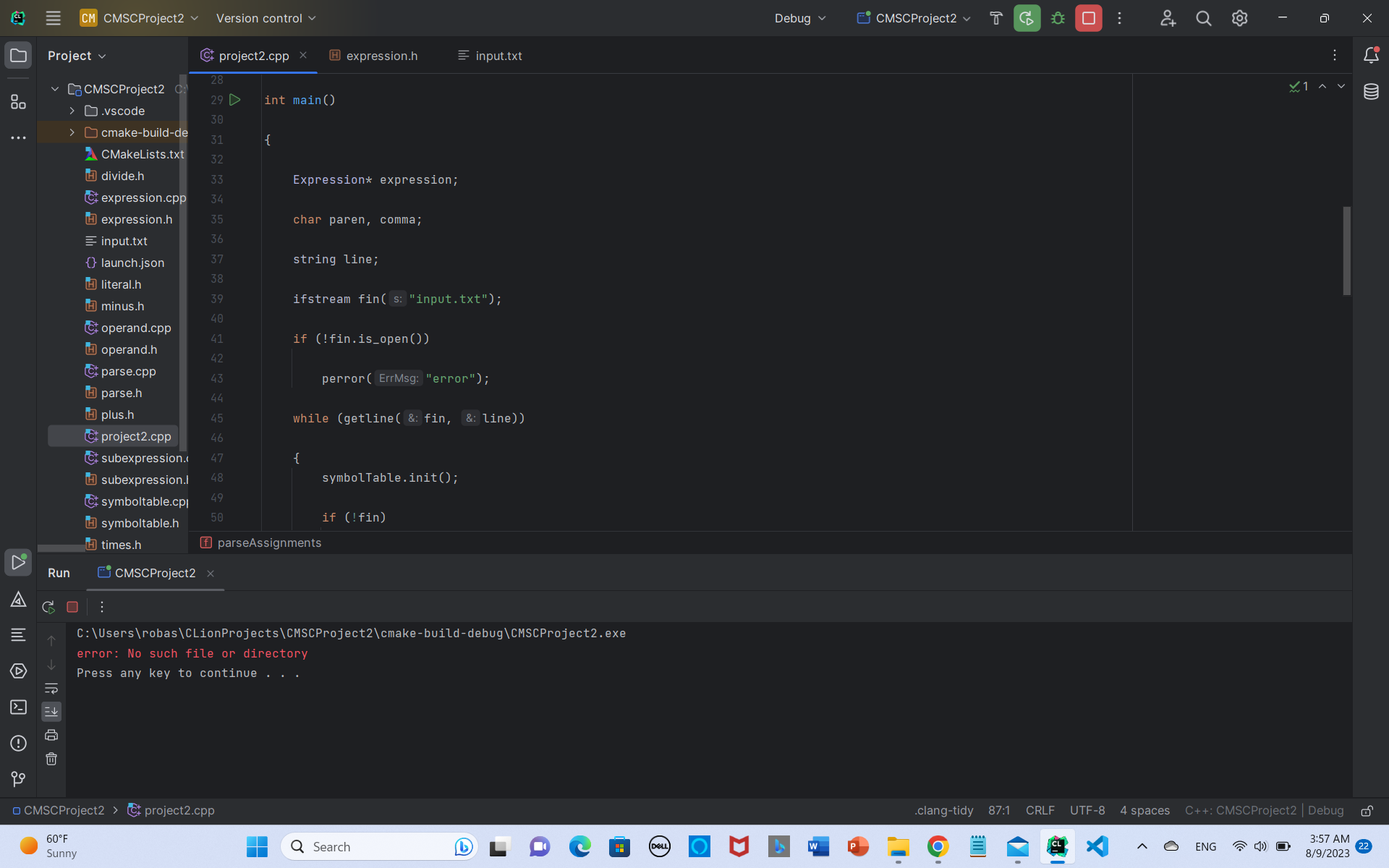Switch to the expression.h tab
The image size is (1389, 868).
381,56
